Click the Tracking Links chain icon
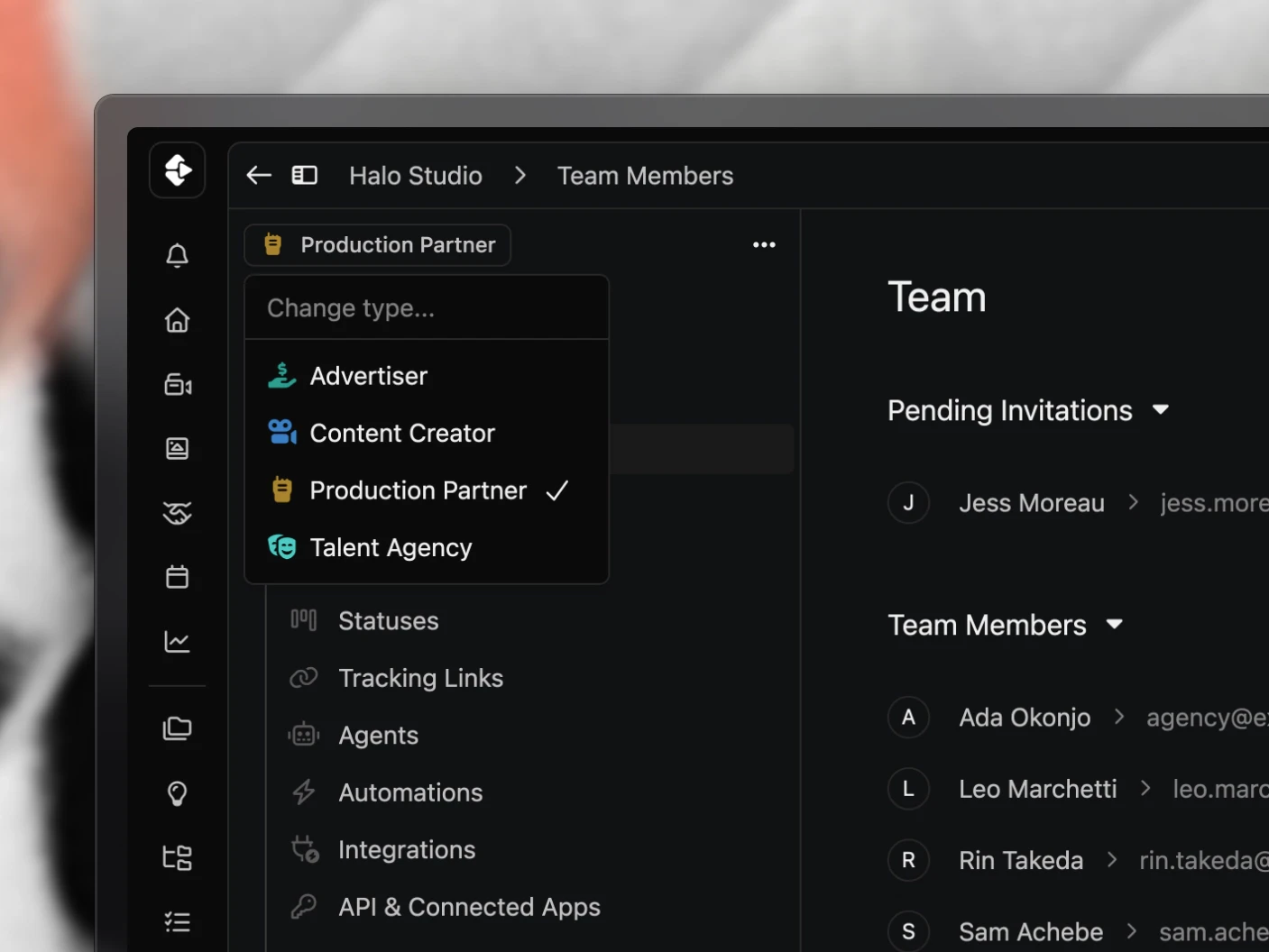This screenshot has height=952, width=1269. click(x=304, y=677)
